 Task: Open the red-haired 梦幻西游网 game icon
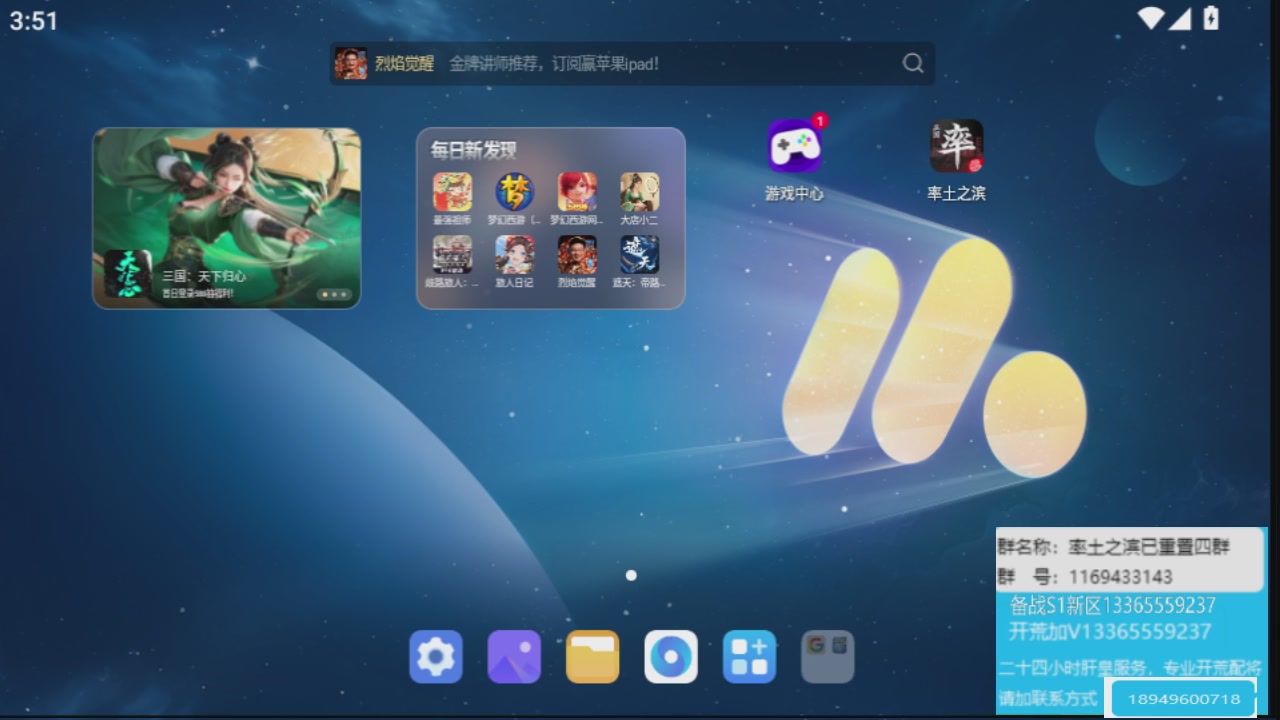pos(577,192)
